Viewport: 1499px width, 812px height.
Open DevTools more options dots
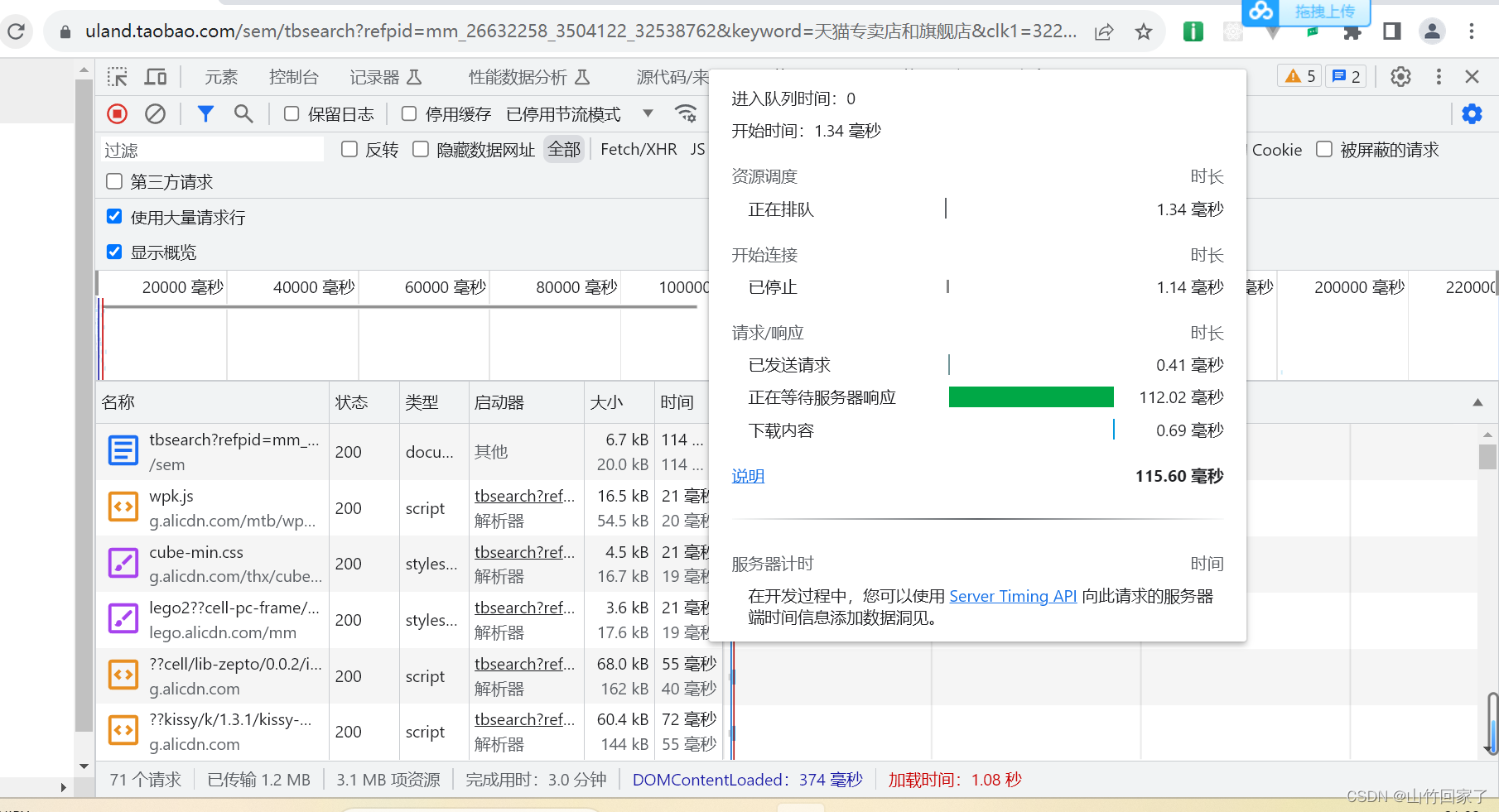(1439, 77)
